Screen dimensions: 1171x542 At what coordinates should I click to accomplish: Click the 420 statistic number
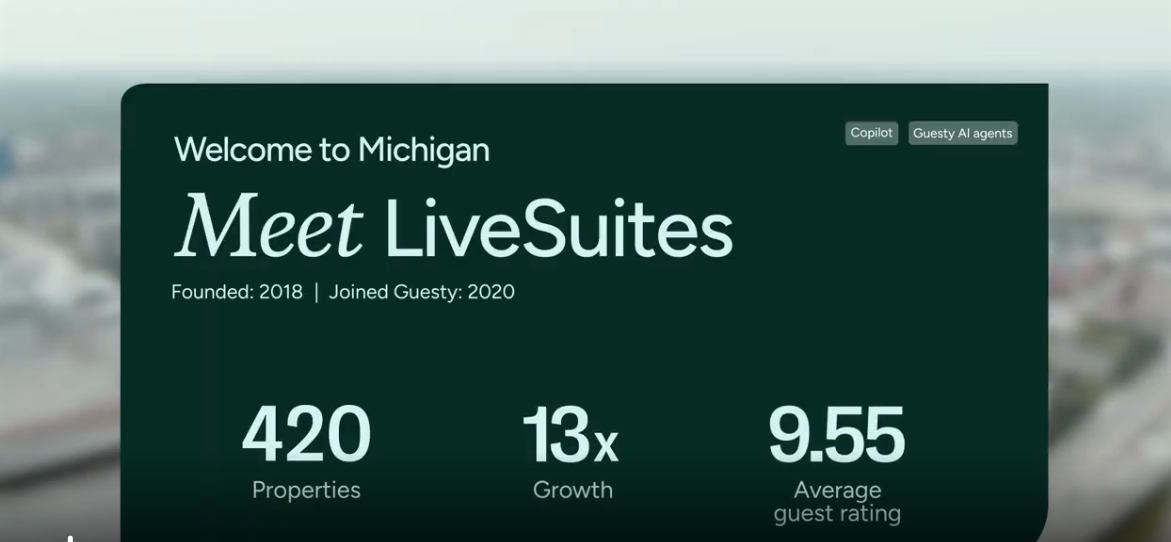[x=306, y=434]
